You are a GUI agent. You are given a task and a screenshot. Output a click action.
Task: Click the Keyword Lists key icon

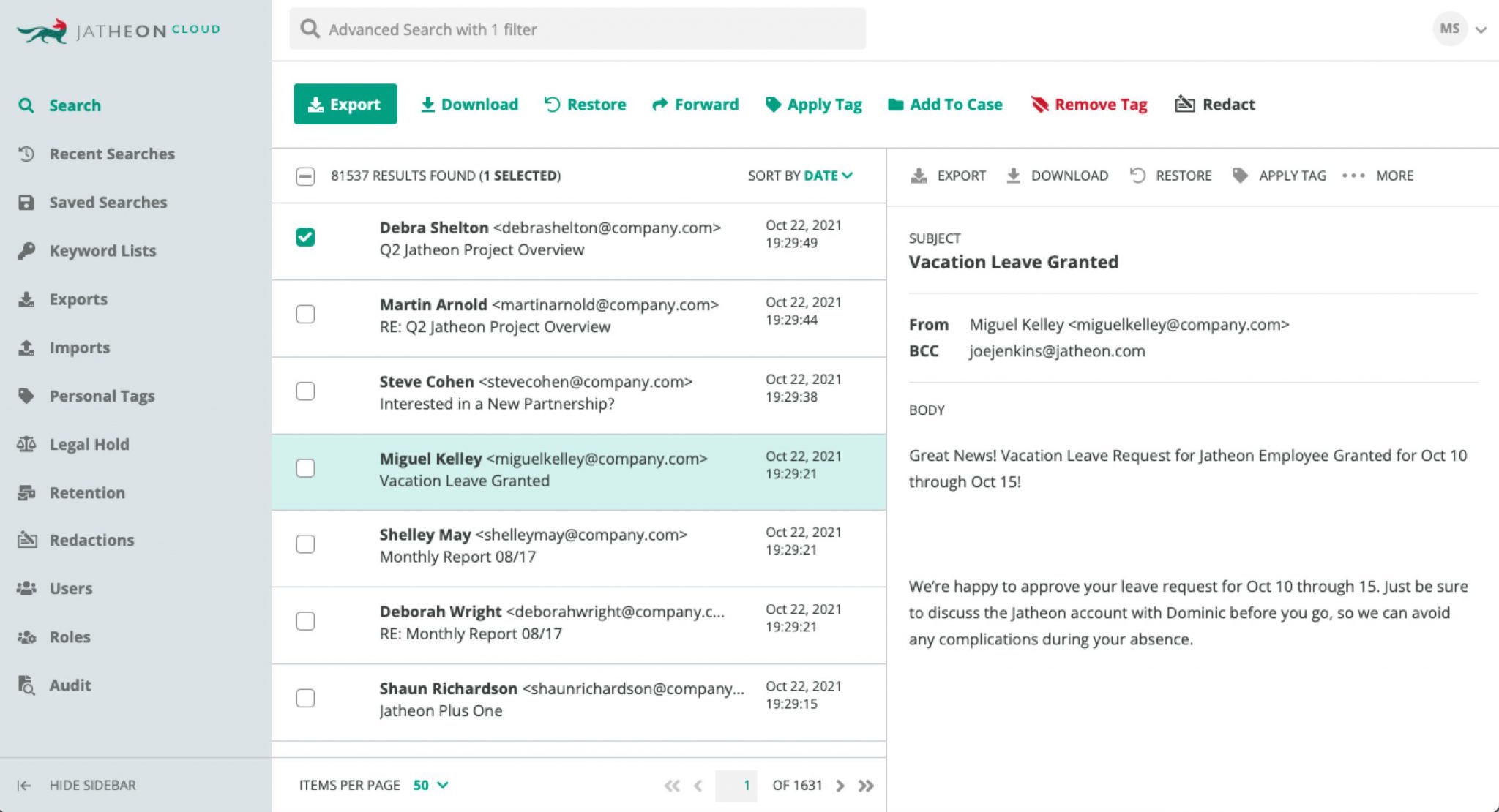pos(26,250)
